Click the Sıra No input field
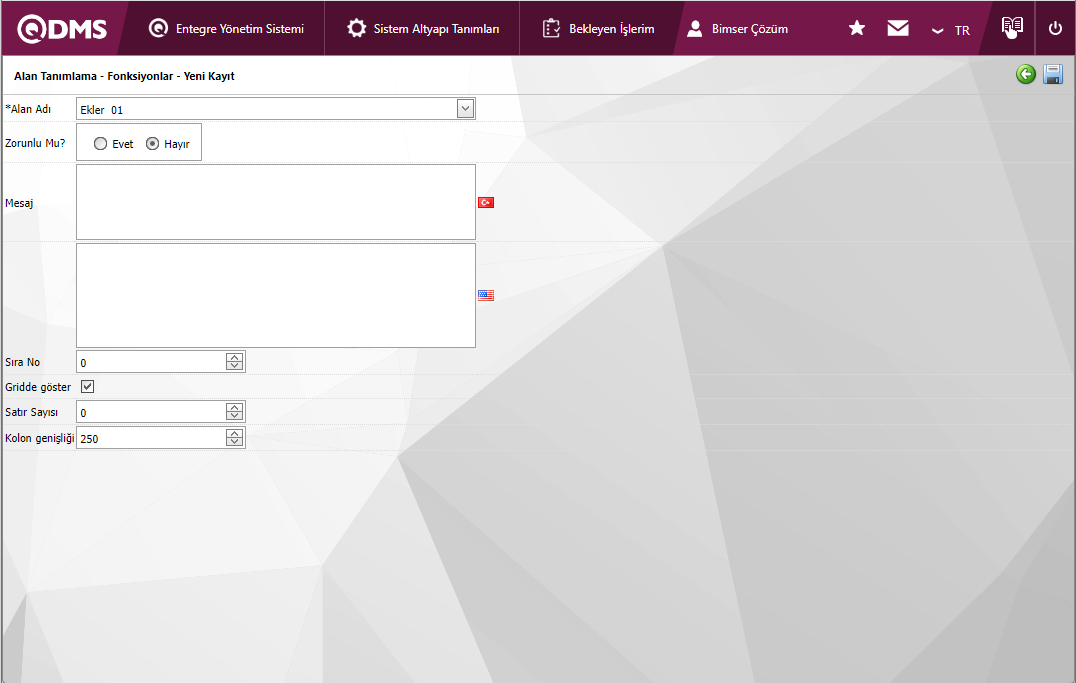This screenshot has height=683, width=1076. pyautogui.click(x=151, y=362)
